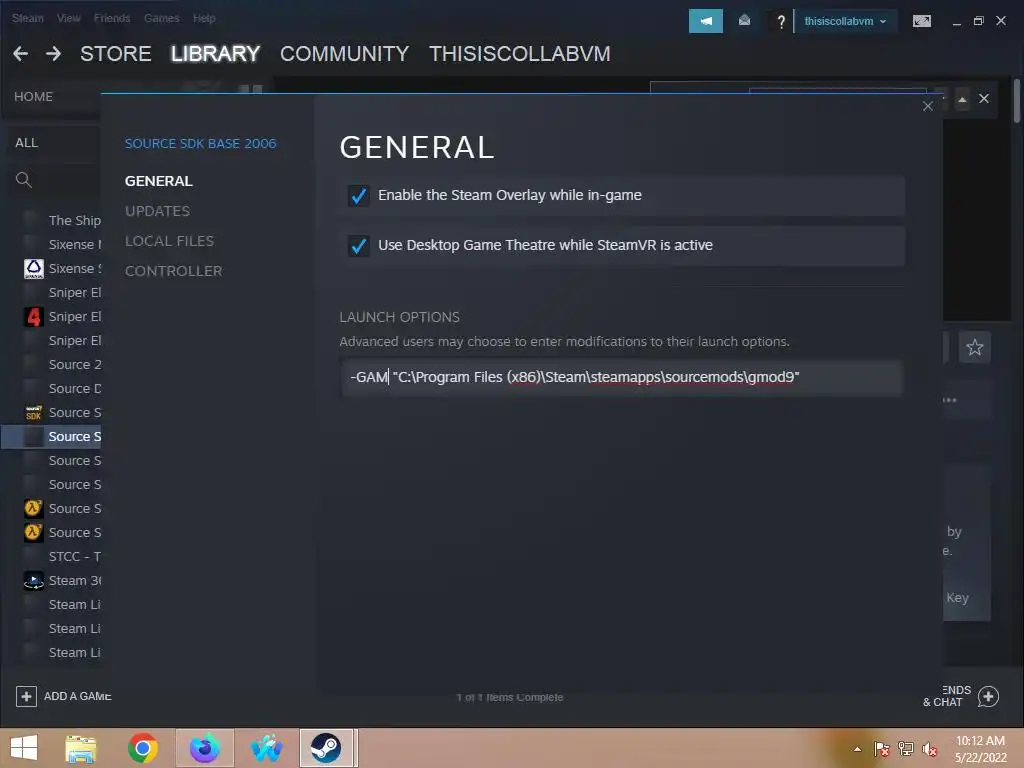This screenshot has height=768, width=1024.
Task: Open the Friends menu
Action: click(112, 18)
